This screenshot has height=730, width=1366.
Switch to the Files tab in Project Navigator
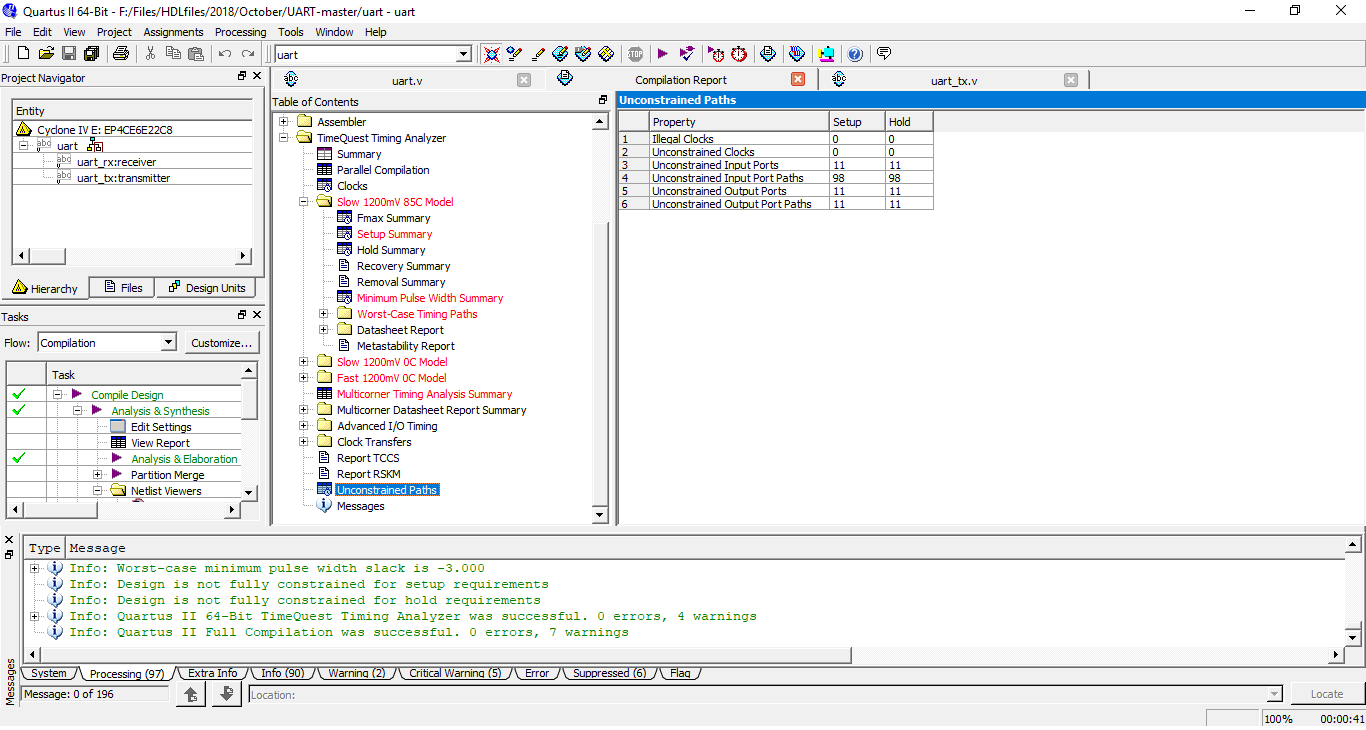click(x=121, y=288)
